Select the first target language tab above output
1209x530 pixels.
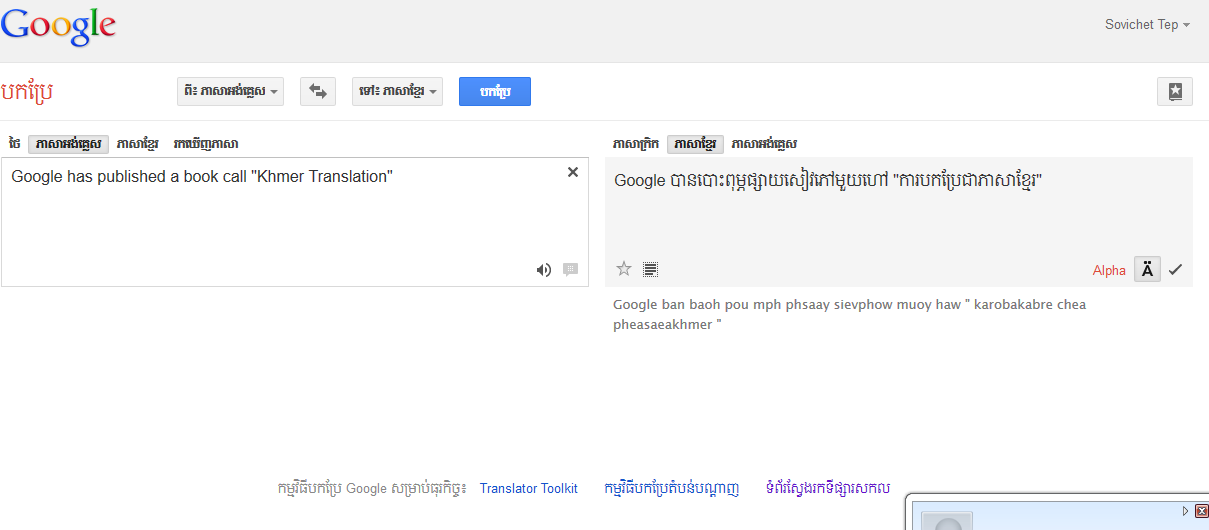coord(635,144)
